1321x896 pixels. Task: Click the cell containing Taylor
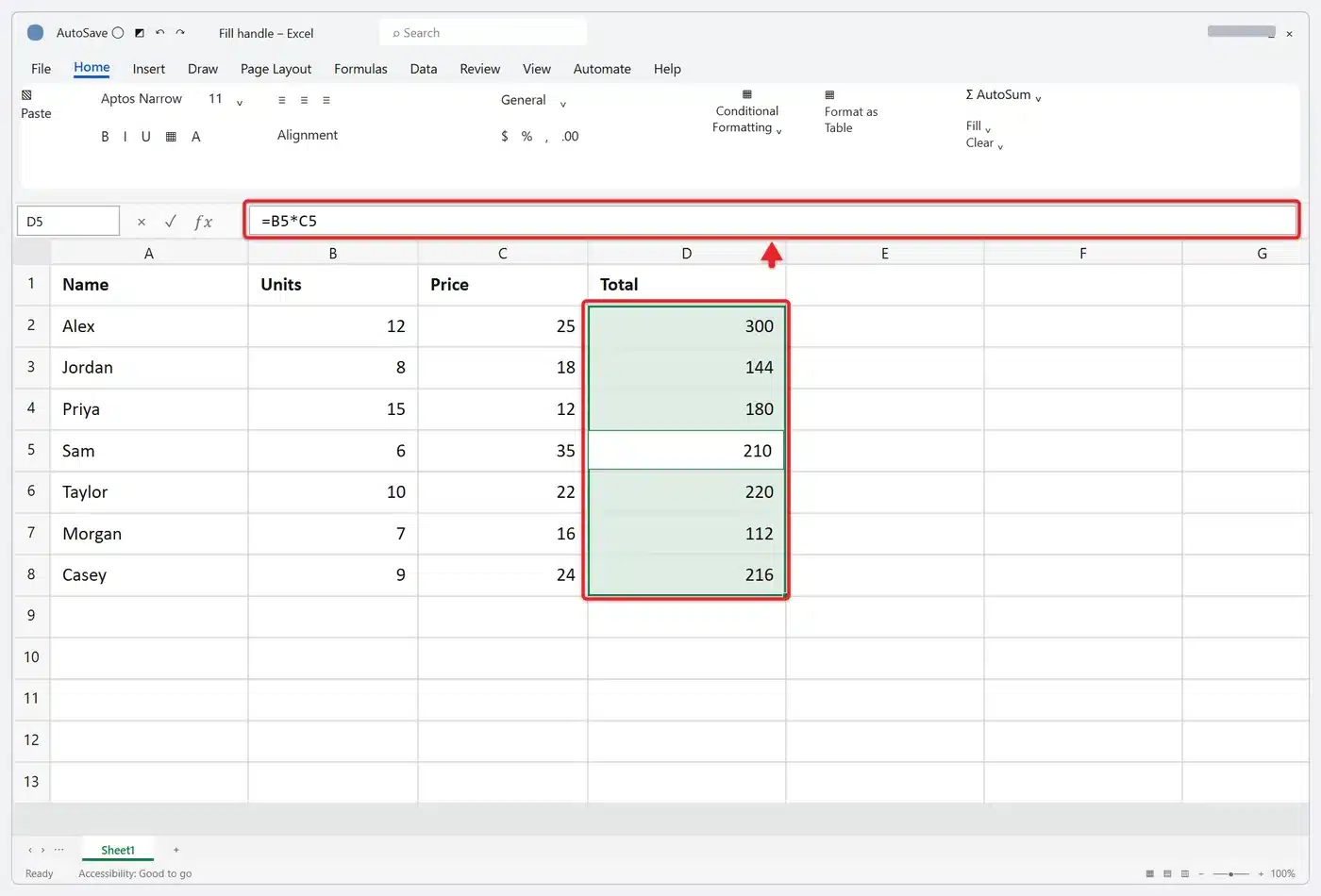pos(149,492)
